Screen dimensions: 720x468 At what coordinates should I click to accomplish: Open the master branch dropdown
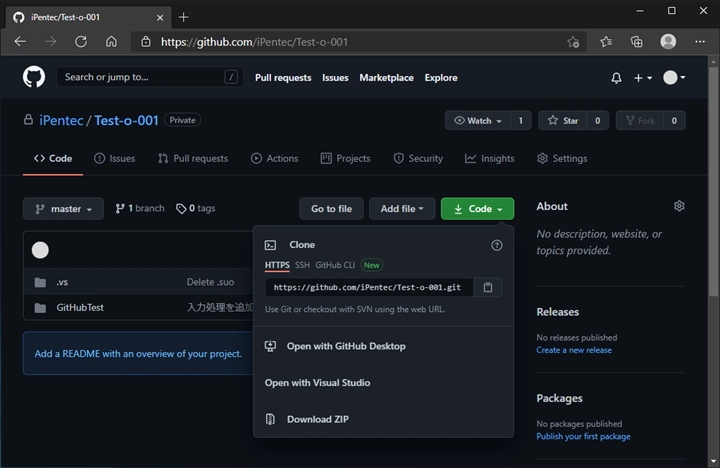(x=63, y=209)
